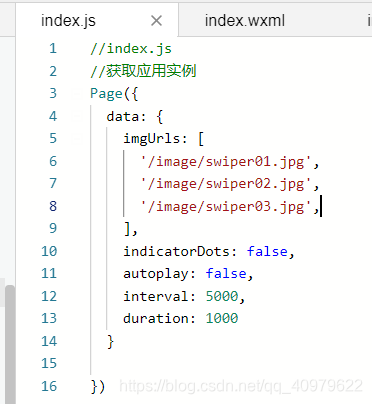Click the closing '}' on line 14
This screenshot has height=404, width=372.
[110, 342]
